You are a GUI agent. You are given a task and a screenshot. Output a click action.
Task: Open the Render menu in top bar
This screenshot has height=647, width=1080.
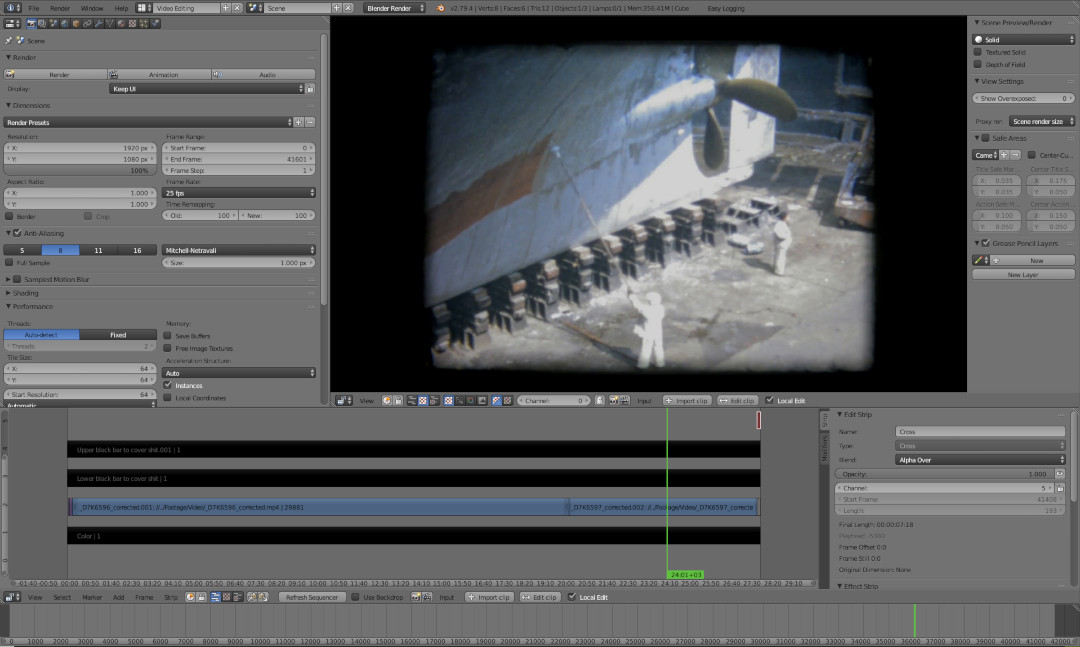pyautogui.click(x=60, y=8)
